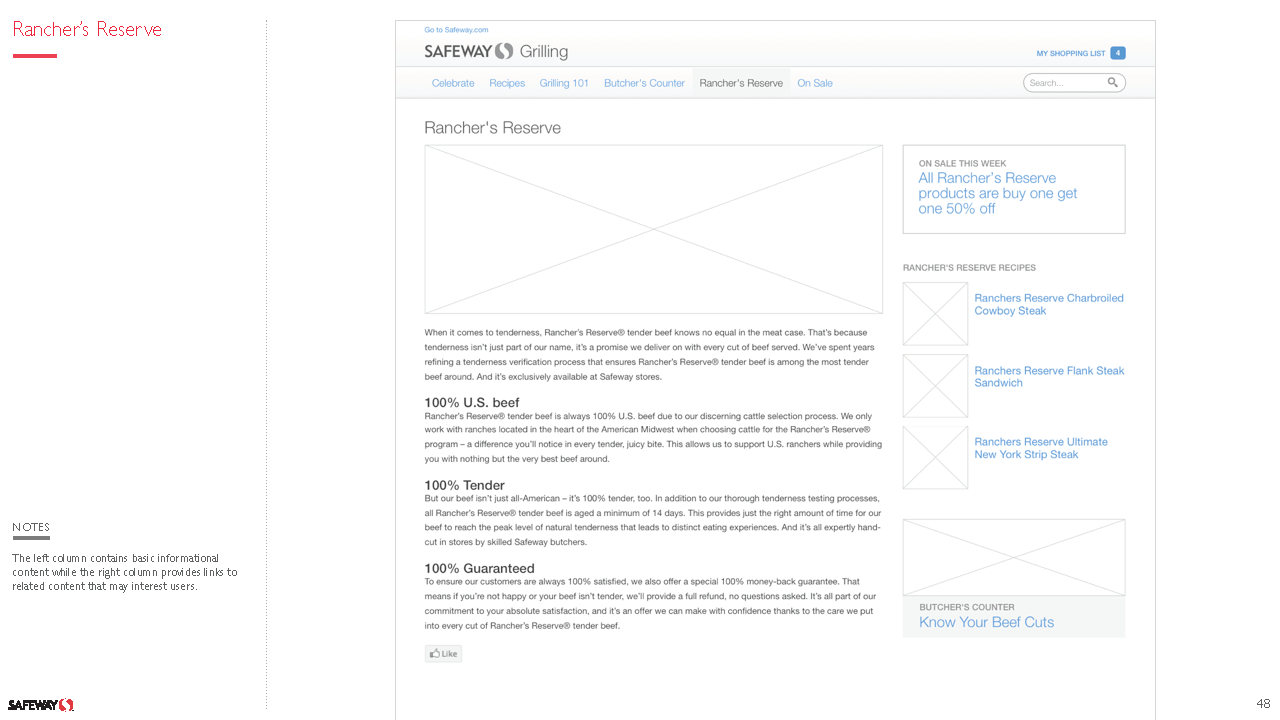This screenshot has width=1280, height=720.
Task: Select the Rancher's Reserve tab
Action: tap(741, 83)
